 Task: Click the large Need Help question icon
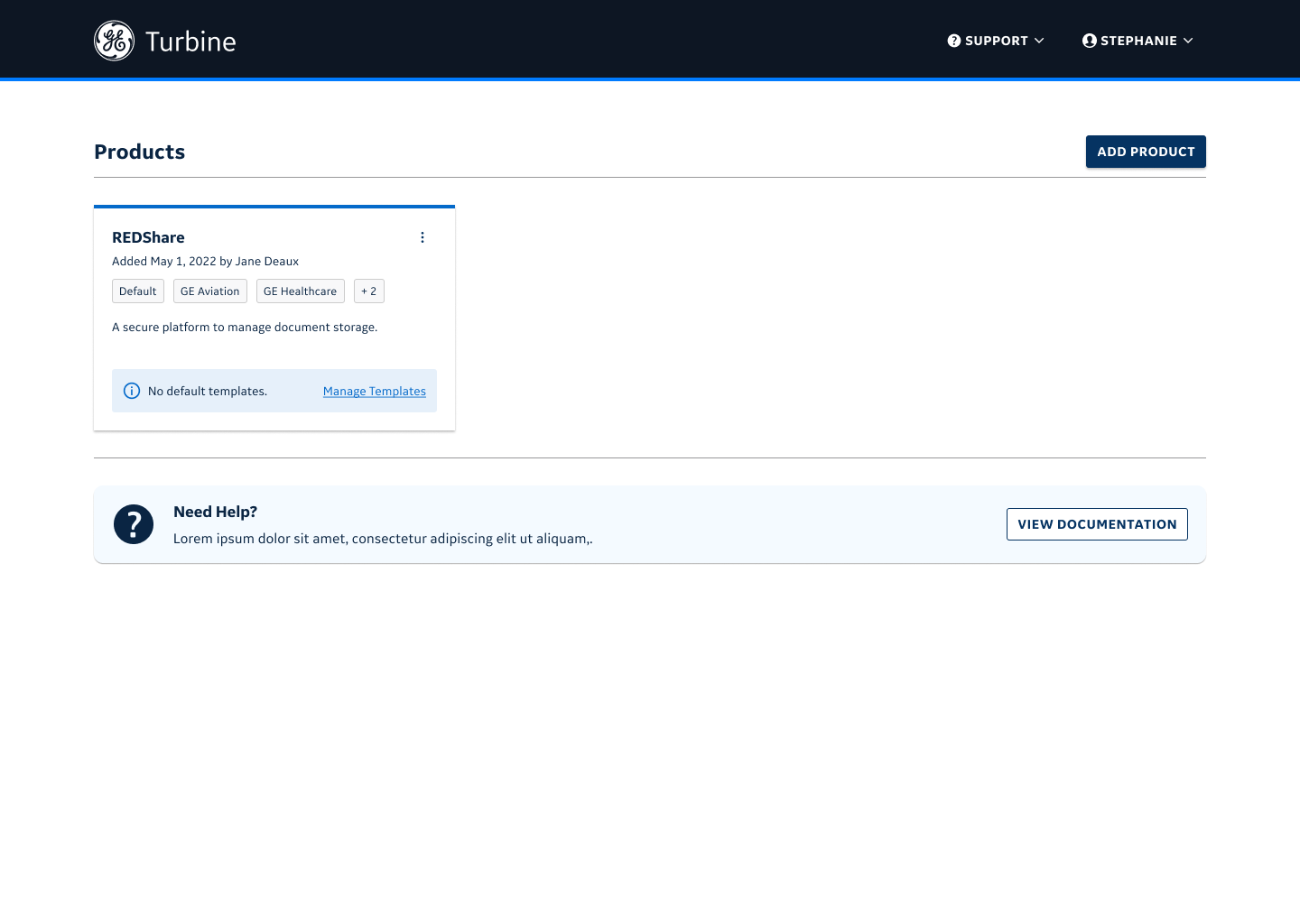point(134,524)
